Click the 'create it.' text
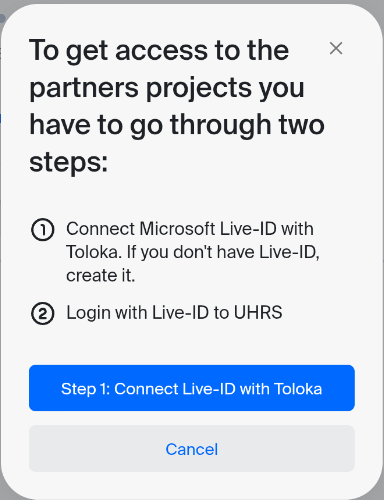Viewport: 384px width, 500px height. pos(101,276)
